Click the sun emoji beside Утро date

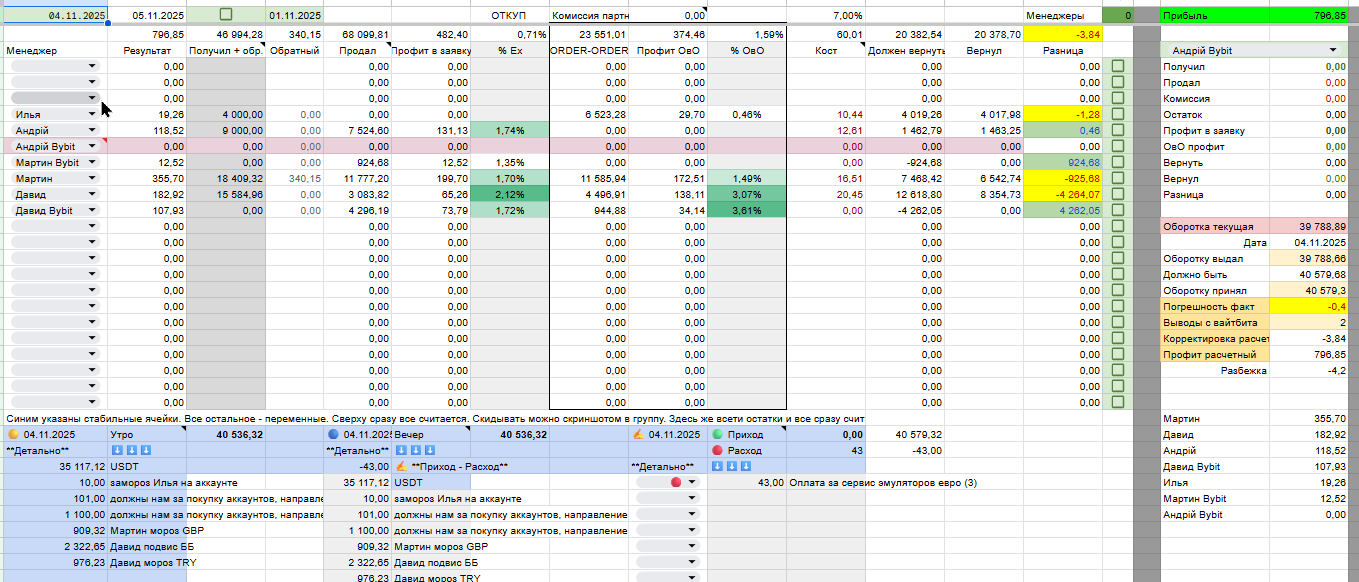click(x=13, y=435)
